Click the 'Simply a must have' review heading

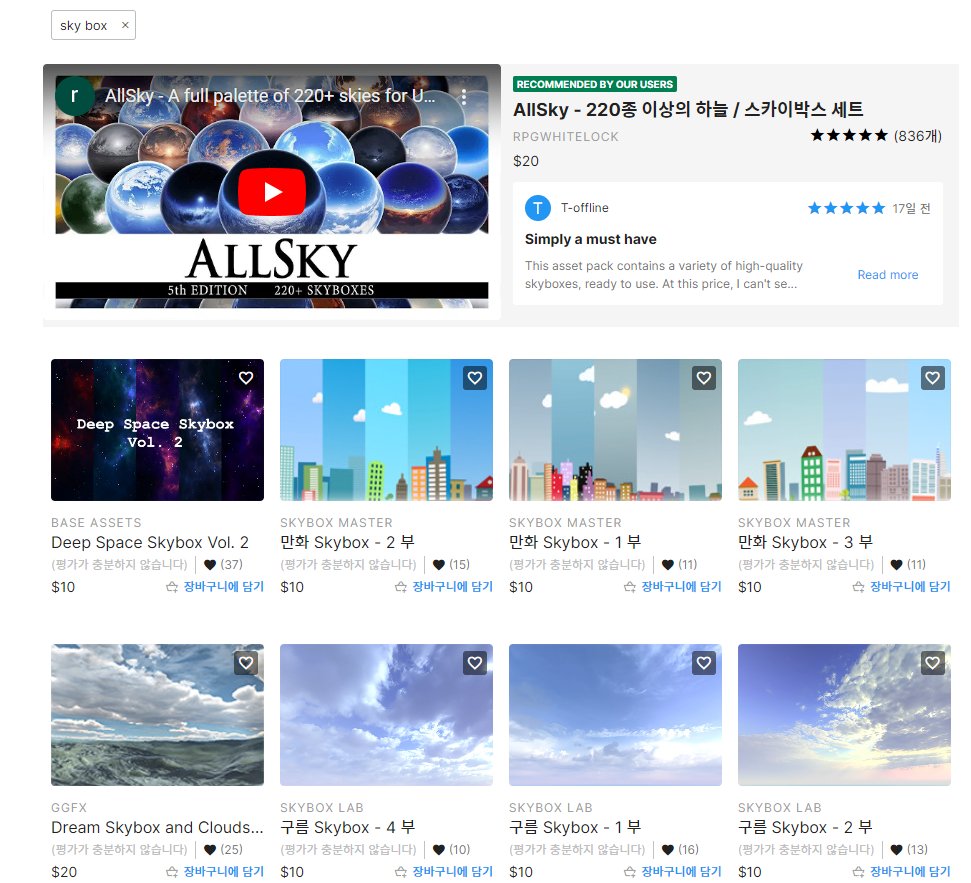point(591,240)
